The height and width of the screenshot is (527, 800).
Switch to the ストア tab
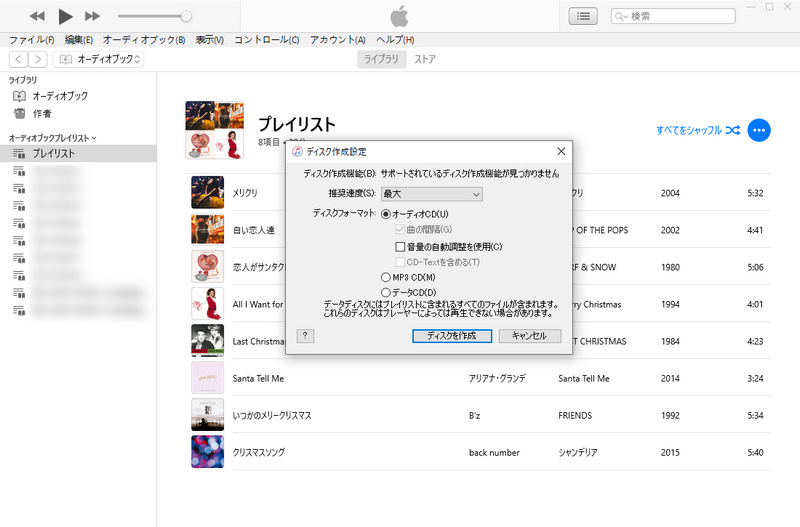pyautogui.click(x=425, y=59)
